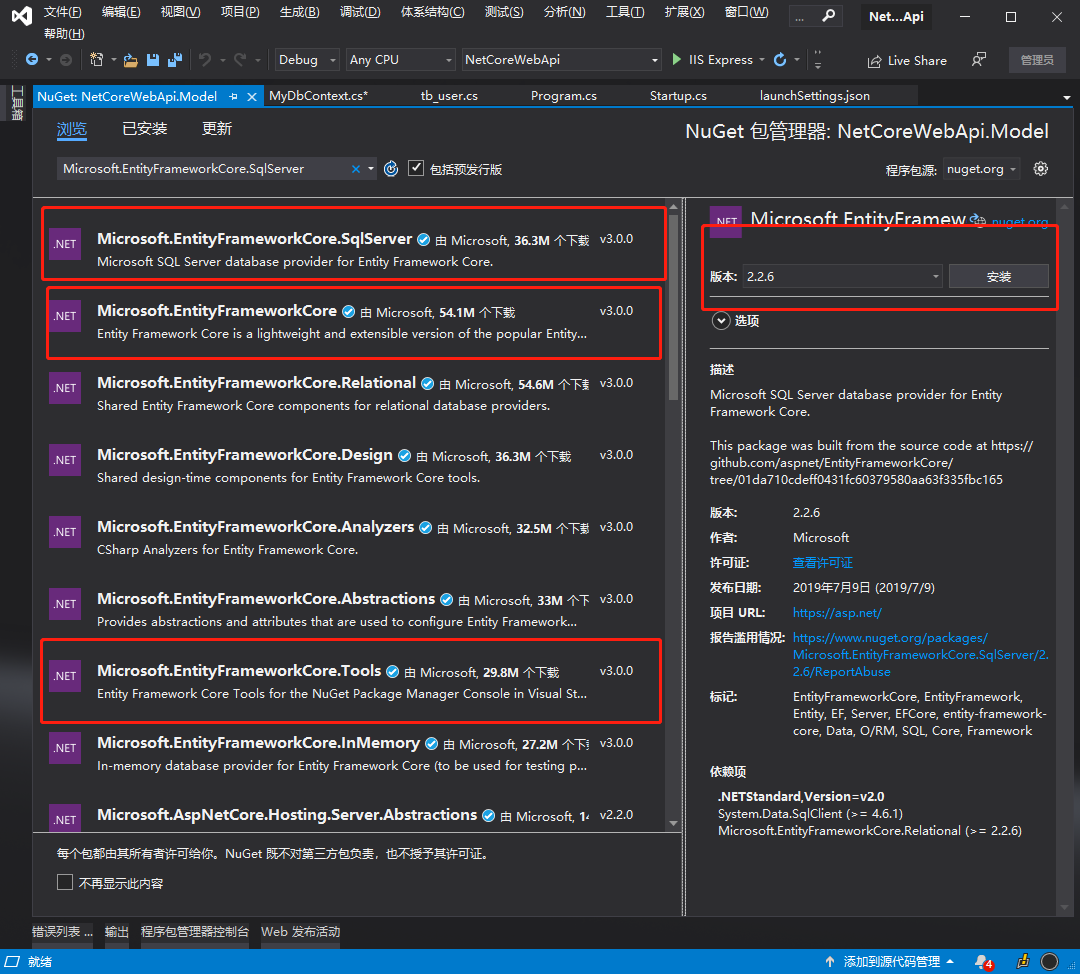
Task: Clear the NuGet search box text
Action: [x=355, y=169]
